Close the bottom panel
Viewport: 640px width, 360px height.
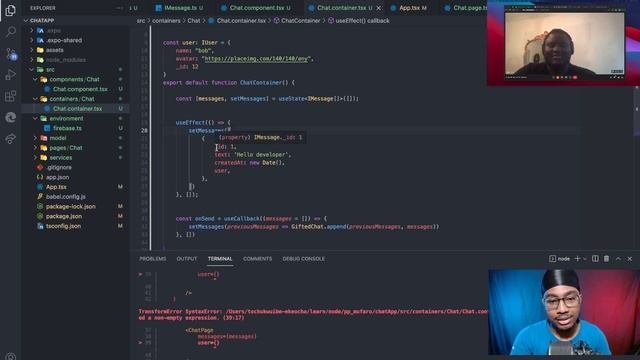(630, 259)
